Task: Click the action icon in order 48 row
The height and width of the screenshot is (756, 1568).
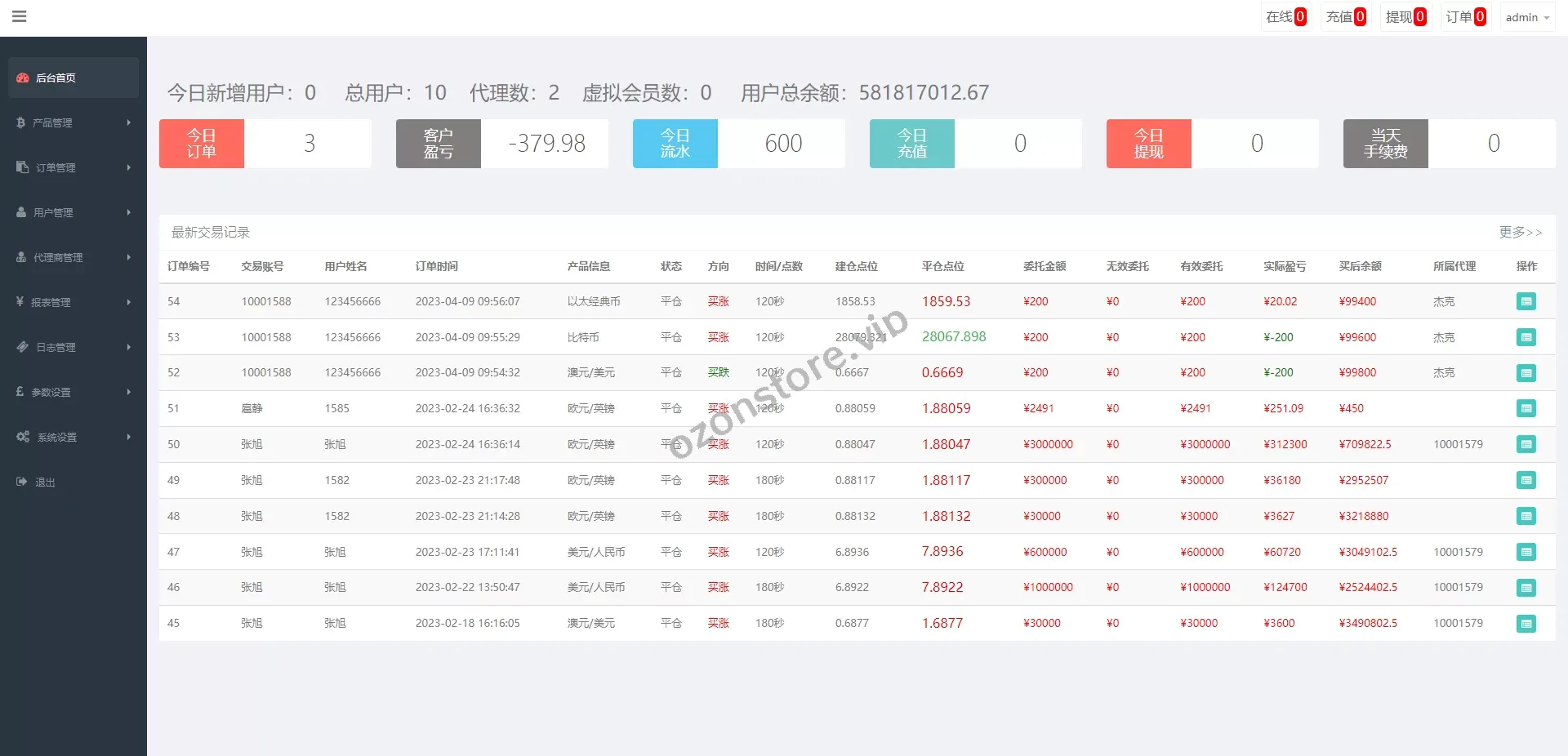Action: (x=1526, y=516)
